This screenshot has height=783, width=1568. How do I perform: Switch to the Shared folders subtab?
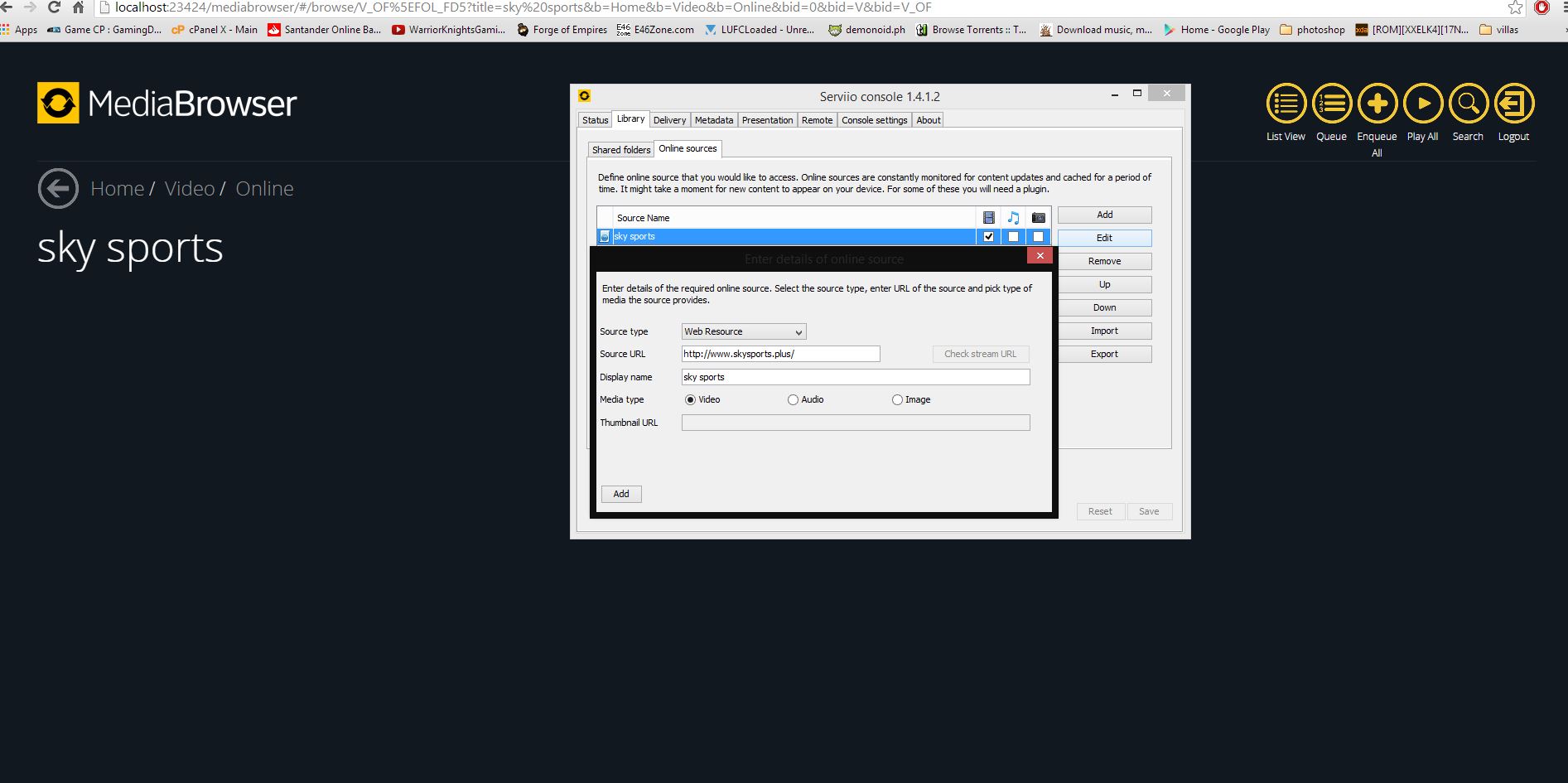(621, 150)
